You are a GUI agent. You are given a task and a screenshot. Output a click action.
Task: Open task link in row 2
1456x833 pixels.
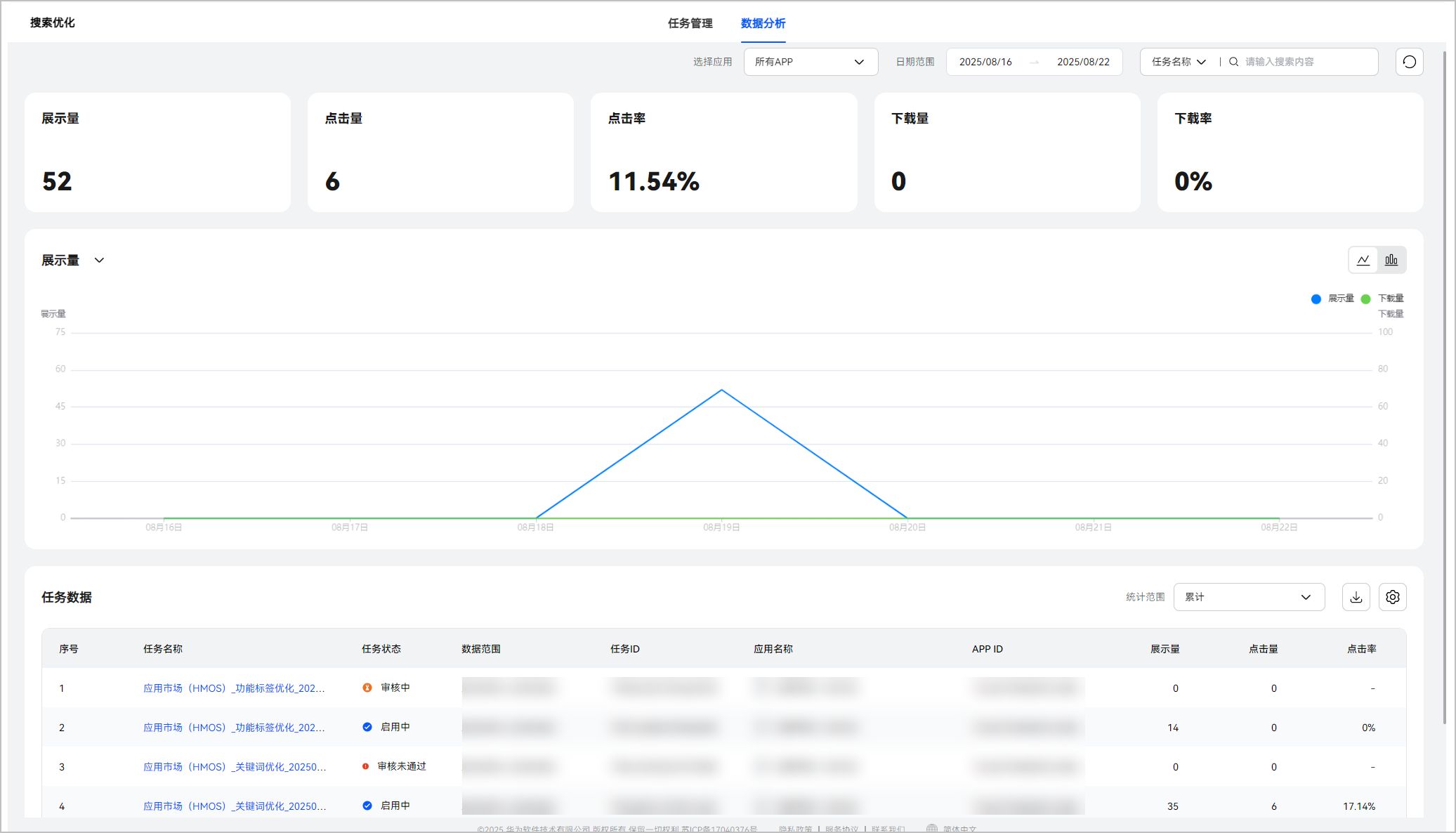tap(234, 728)
